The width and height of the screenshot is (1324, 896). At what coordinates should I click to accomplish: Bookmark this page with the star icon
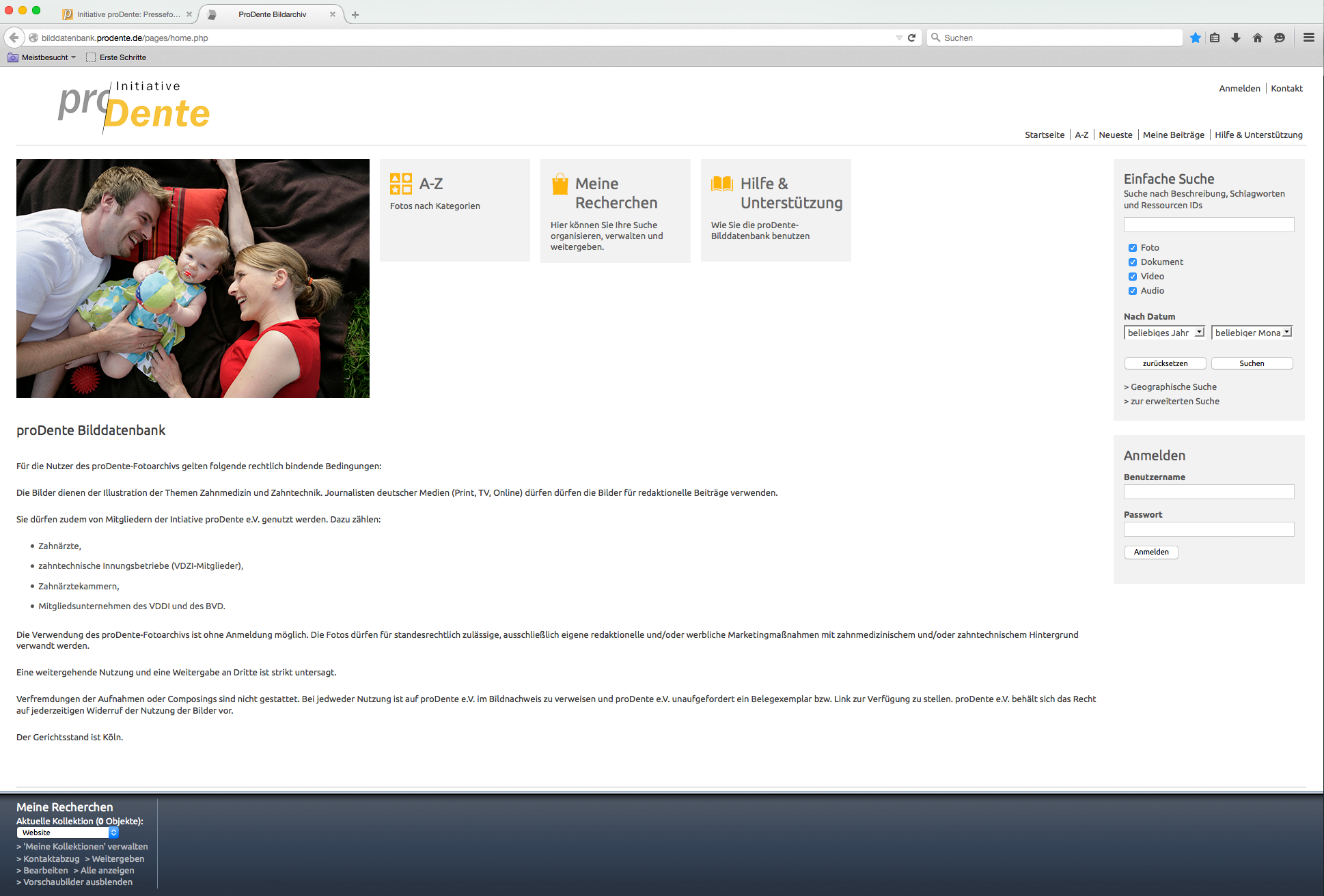coord(1195,38)
